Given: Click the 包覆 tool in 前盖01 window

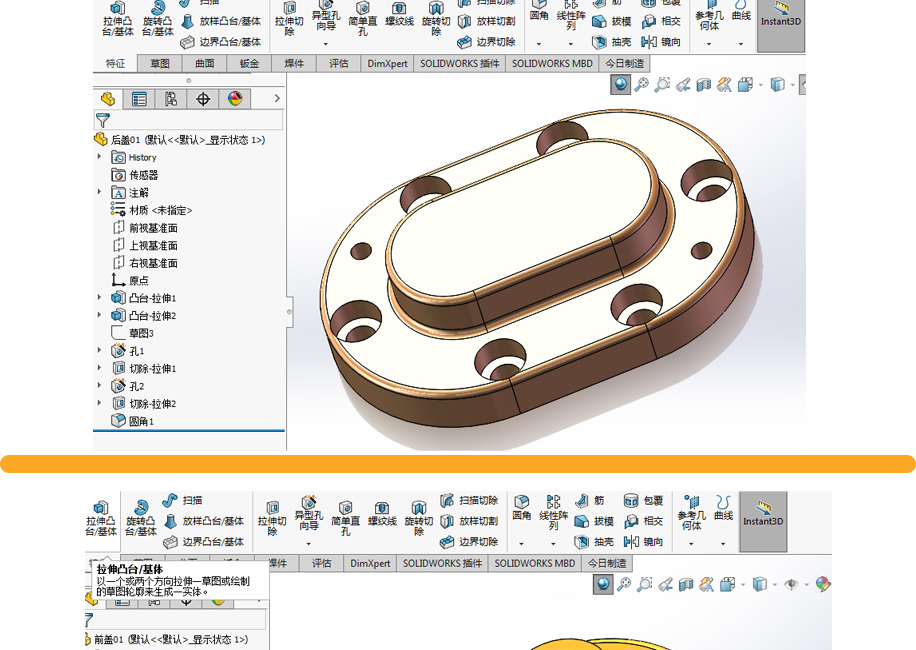Looking at the screenshot, I should click(643, 500).
